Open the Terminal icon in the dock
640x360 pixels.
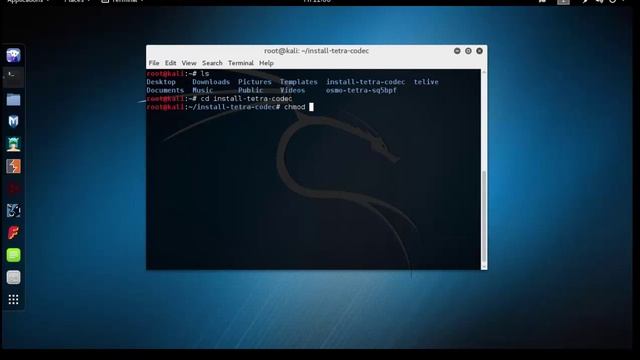point(13,77)
